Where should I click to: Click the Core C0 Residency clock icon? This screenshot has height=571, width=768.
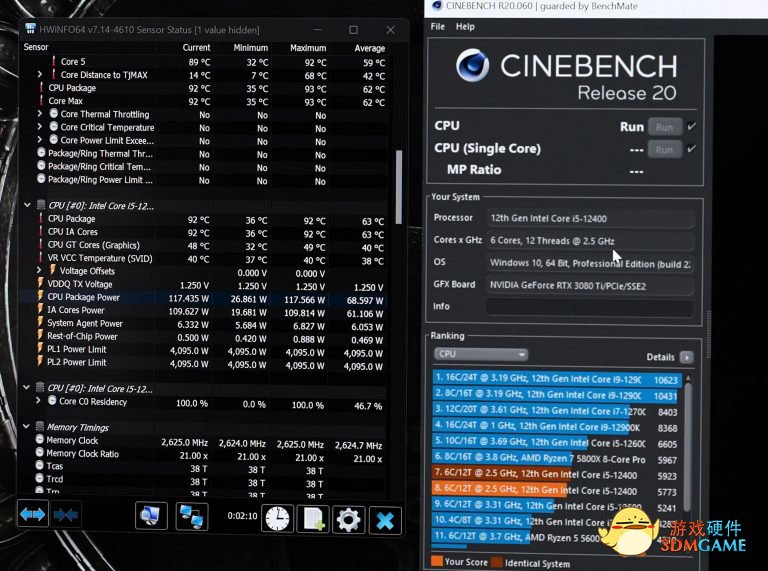52,401
